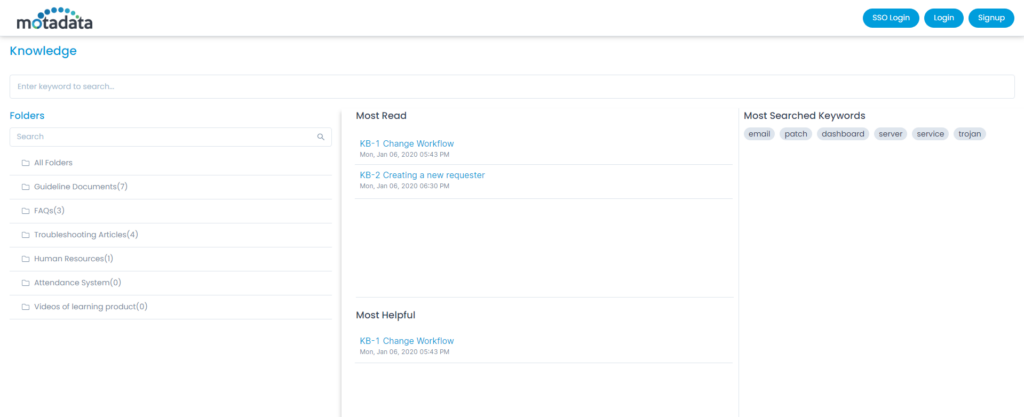Choose the trojan keyword tag
The height and width of the screenshot is (417, 1024).
coord(969,134)
